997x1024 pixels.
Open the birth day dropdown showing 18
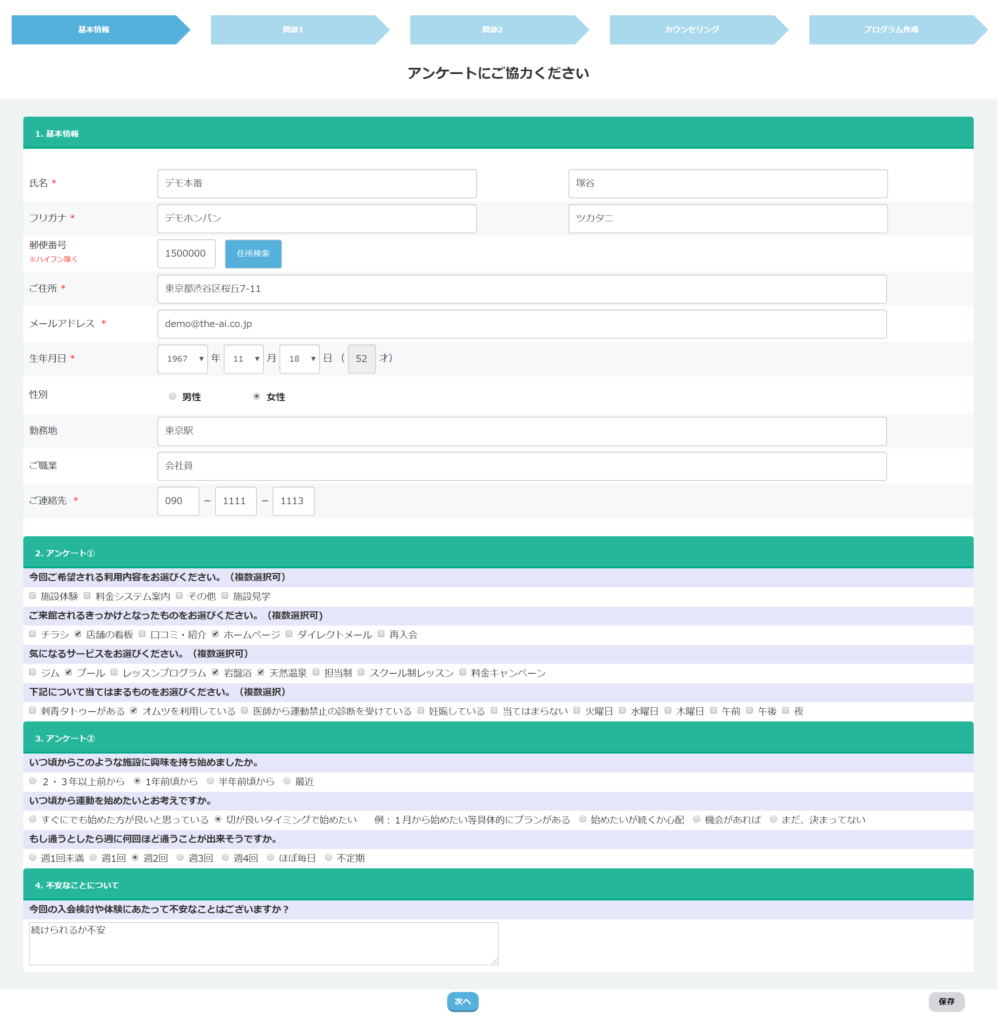click(x=300, y=359)
